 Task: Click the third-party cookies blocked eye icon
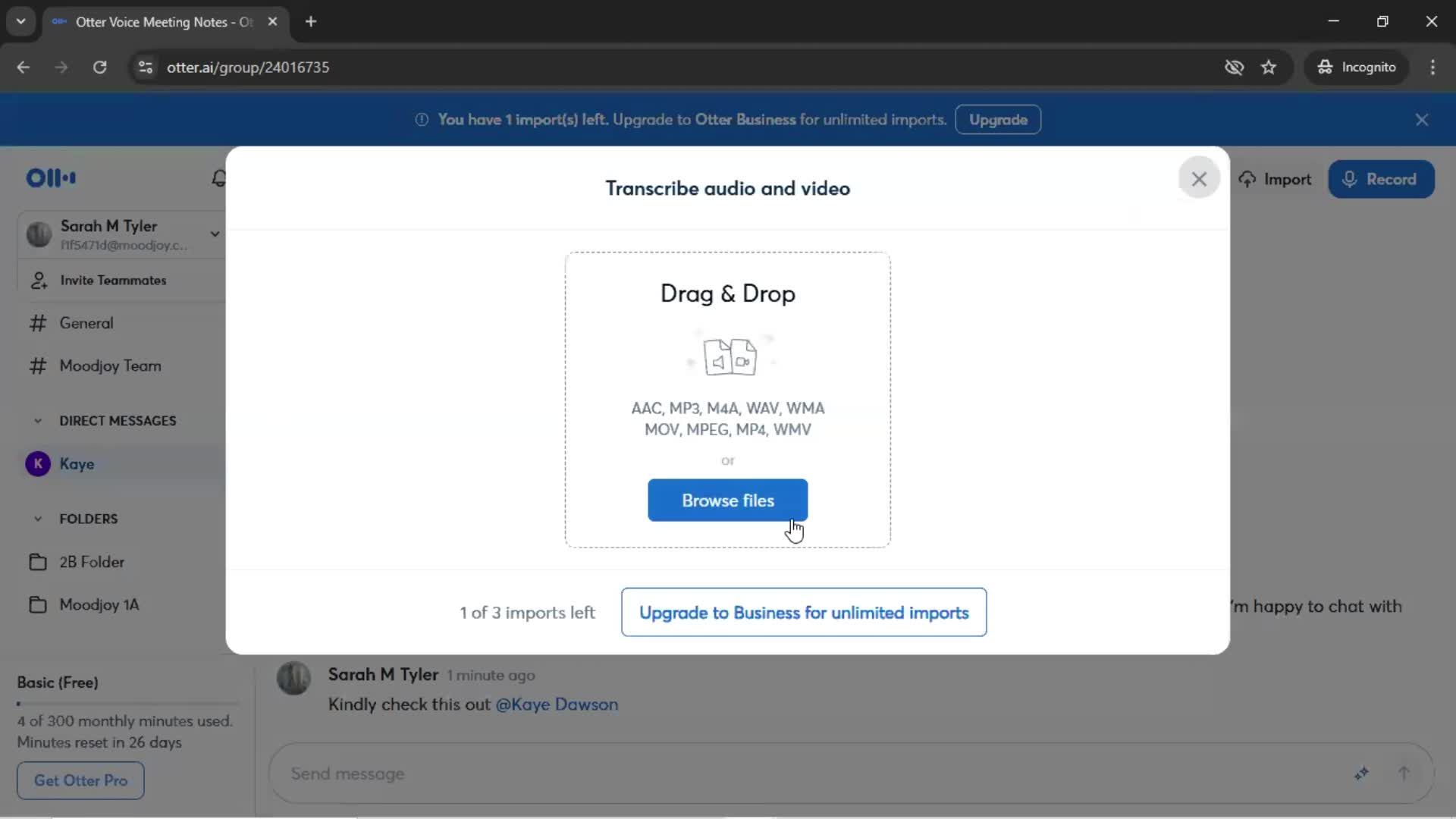[1234, 67]
